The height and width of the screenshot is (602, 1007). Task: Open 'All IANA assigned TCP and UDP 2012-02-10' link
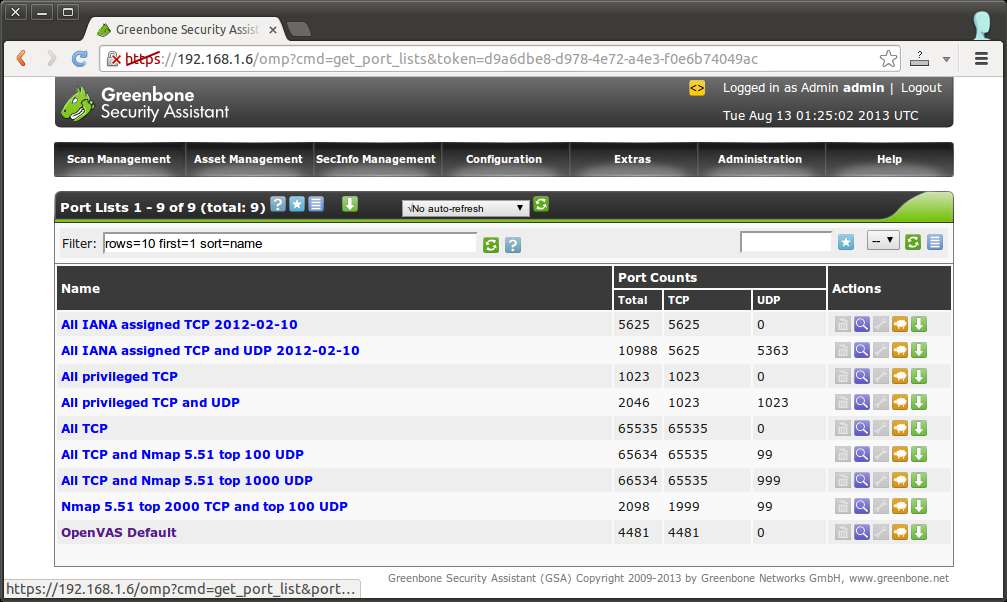pos(210,350)
